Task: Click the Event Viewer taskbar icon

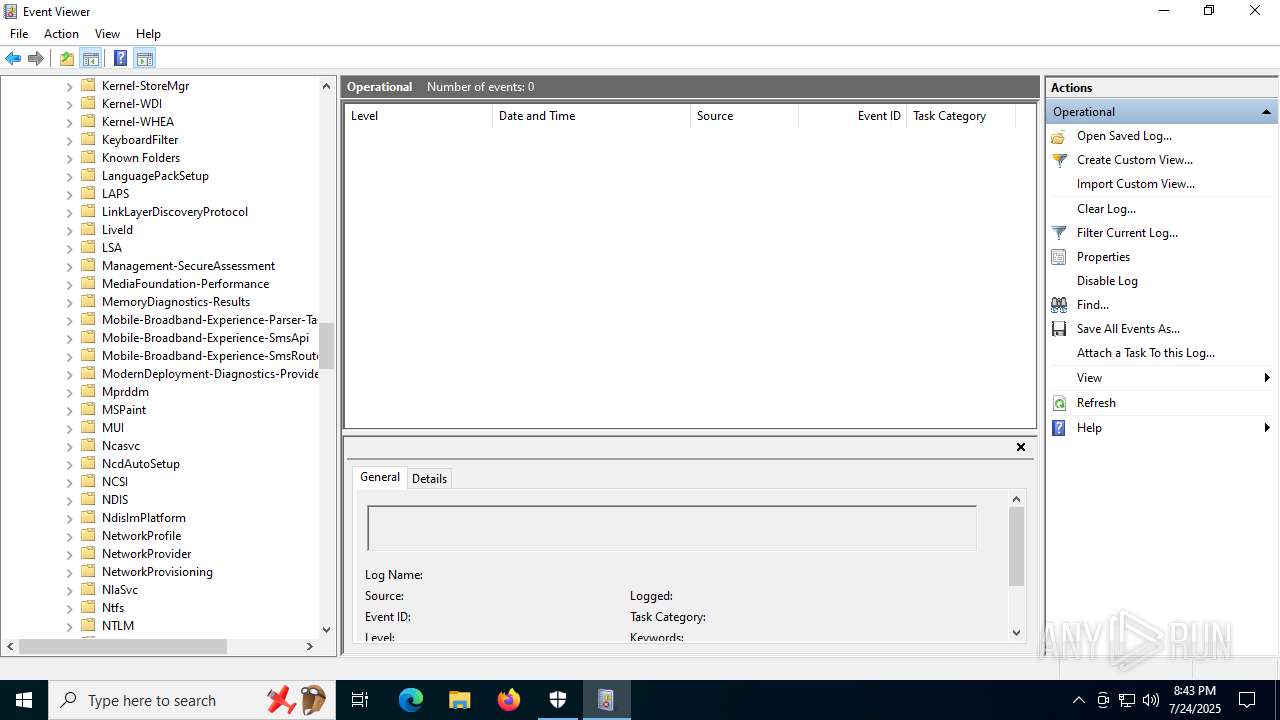Action: [x=606, y=700]
